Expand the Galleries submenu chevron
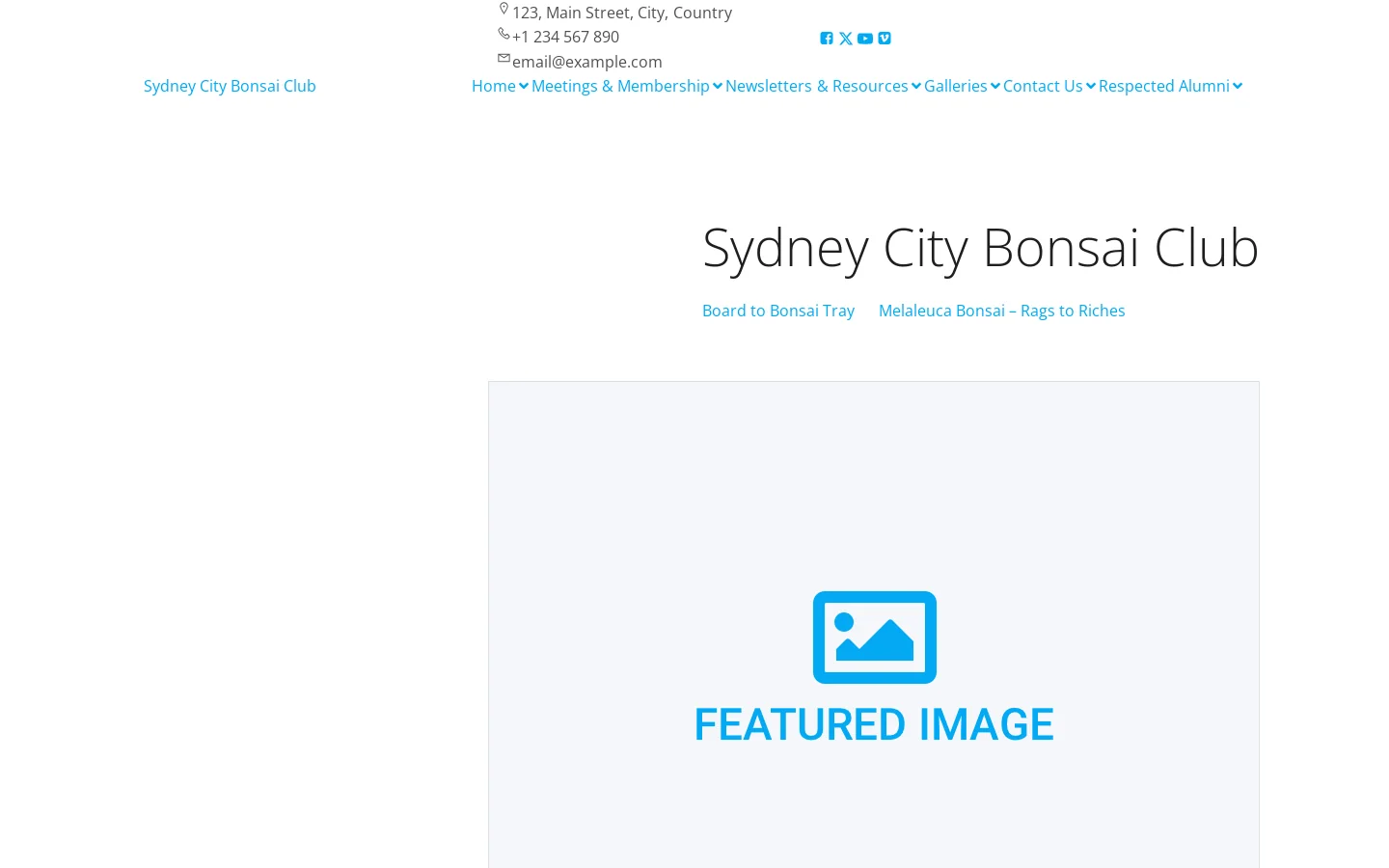 click(x=995, y=86)
